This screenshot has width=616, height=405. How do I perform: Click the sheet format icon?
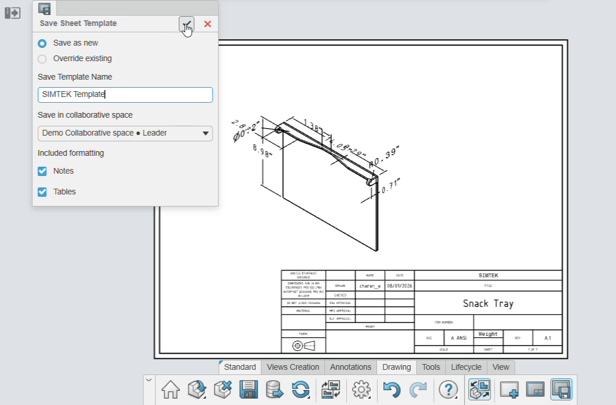(x=535, y=390)
